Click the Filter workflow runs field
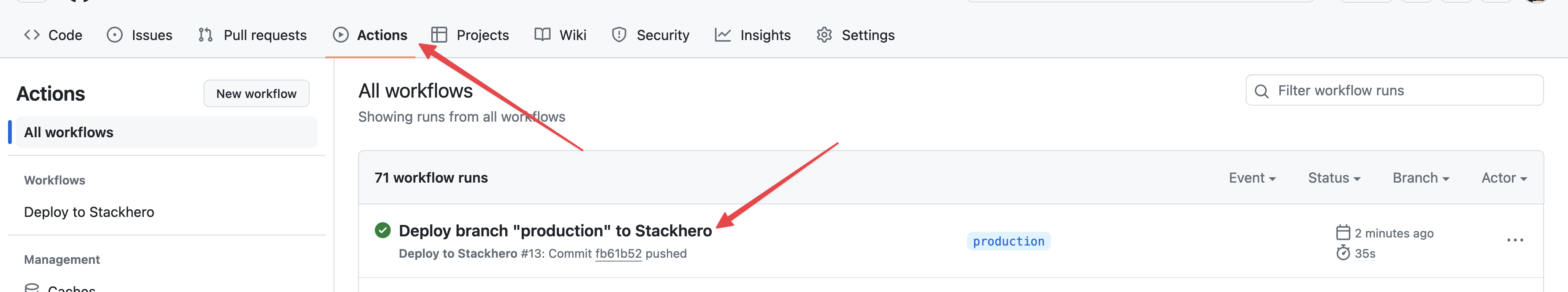Viewport: 1568px width, 292px height. point(1394,90)
